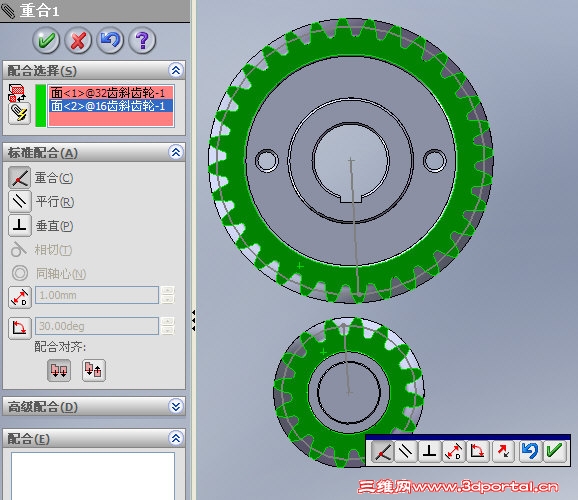Select the 重合(C) coincident mate
The image size is (578, 500).
pos(20,178)
